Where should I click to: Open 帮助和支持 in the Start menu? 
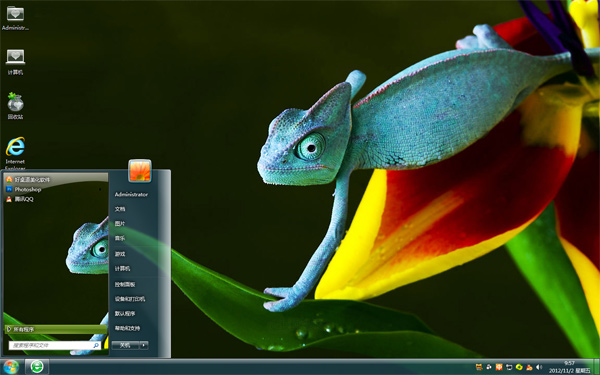click(127, 328)
